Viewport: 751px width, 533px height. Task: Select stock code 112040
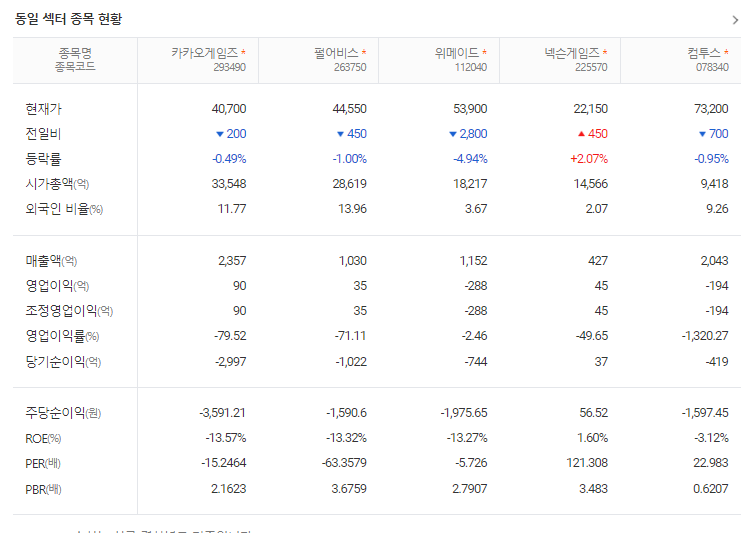click(471, 68)
